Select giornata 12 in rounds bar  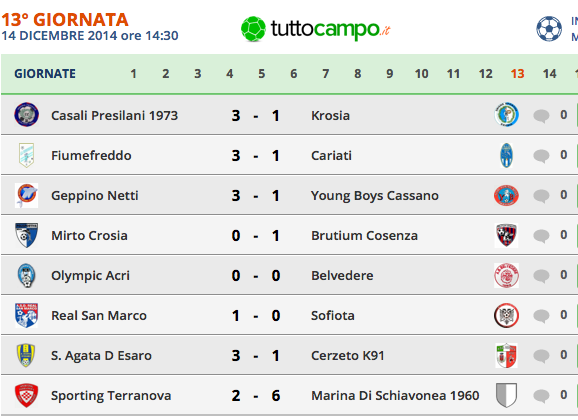[x=485, y=74]
